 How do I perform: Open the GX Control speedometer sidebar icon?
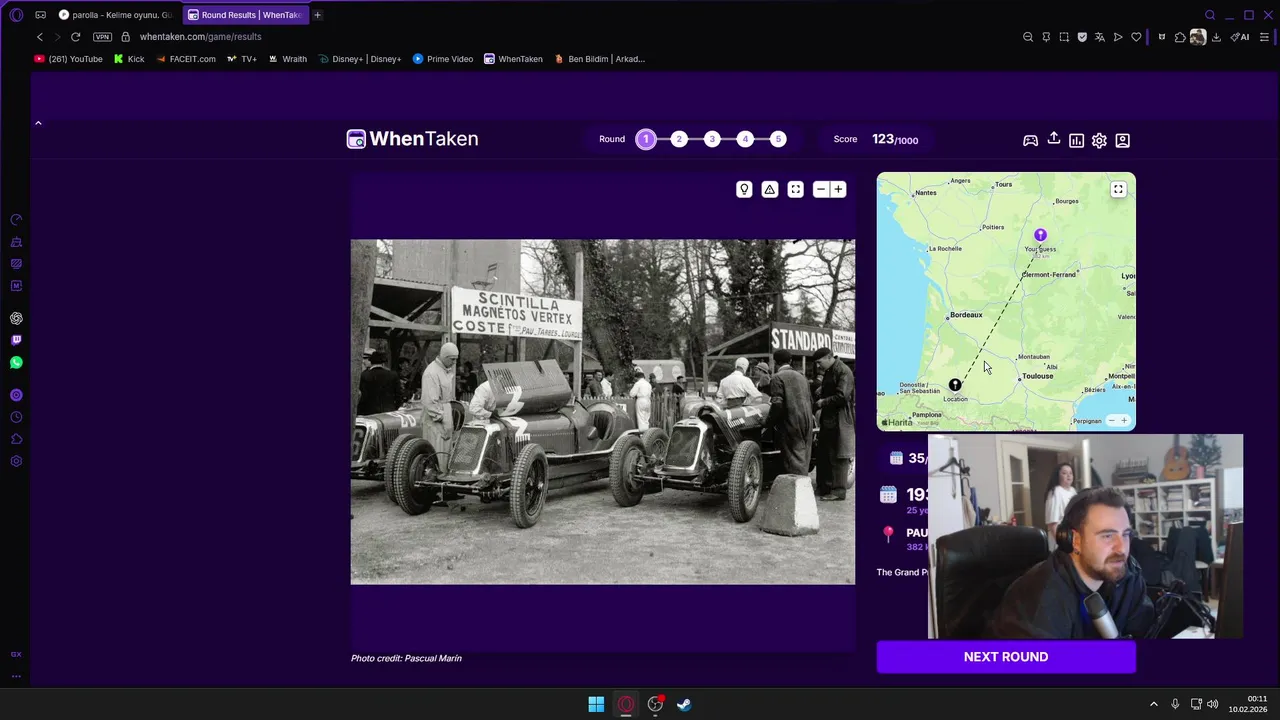click(16, 219)
